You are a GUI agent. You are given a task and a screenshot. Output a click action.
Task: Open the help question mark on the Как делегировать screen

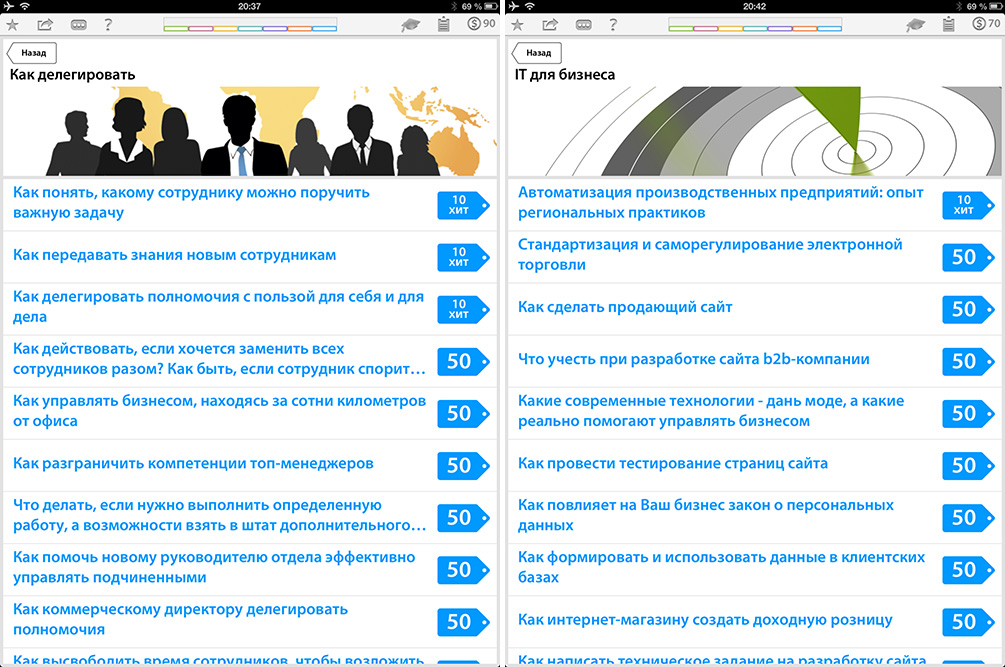pos(108,25)
